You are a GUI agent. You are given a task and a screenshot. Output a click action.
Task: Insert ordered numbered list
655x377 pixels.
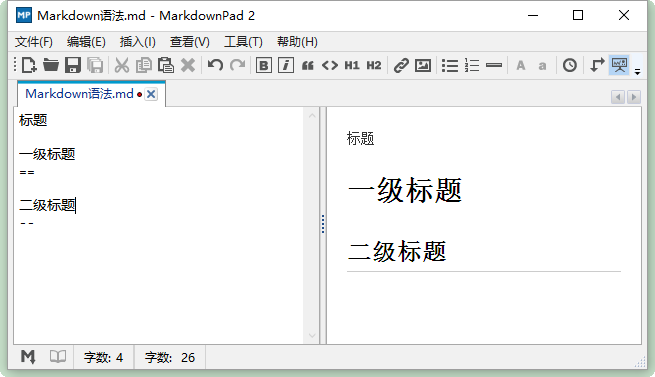tap(472, 65)
